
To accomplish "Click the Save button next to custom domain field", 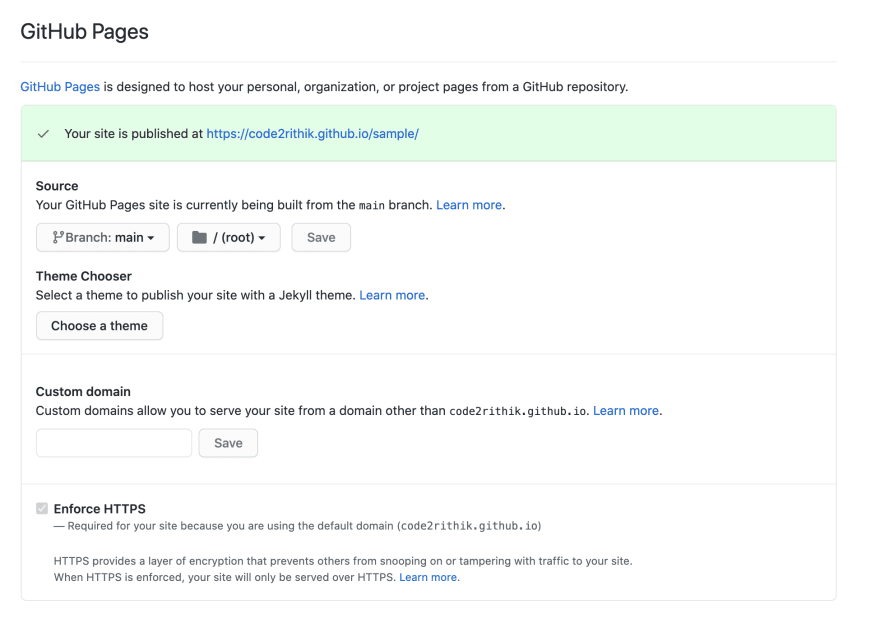I will (228, 443).
